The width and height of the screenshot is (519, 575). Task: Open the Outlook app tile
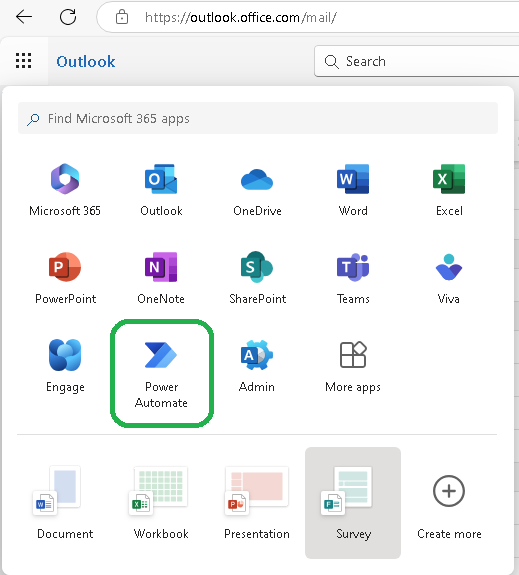[161, 190]
